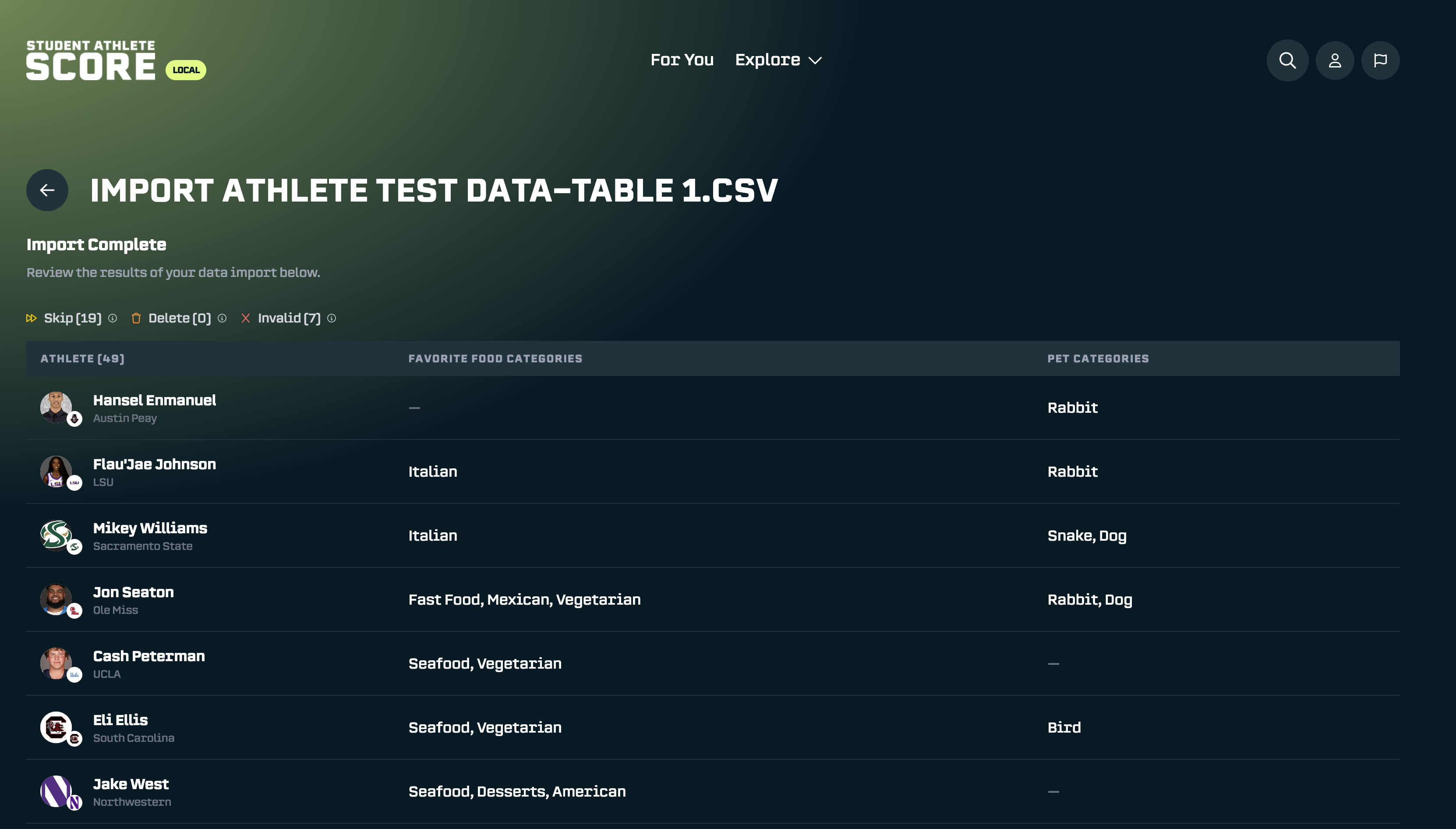
Task: Click the info icon beside Delete (0)
Action: tap(222, 318)
